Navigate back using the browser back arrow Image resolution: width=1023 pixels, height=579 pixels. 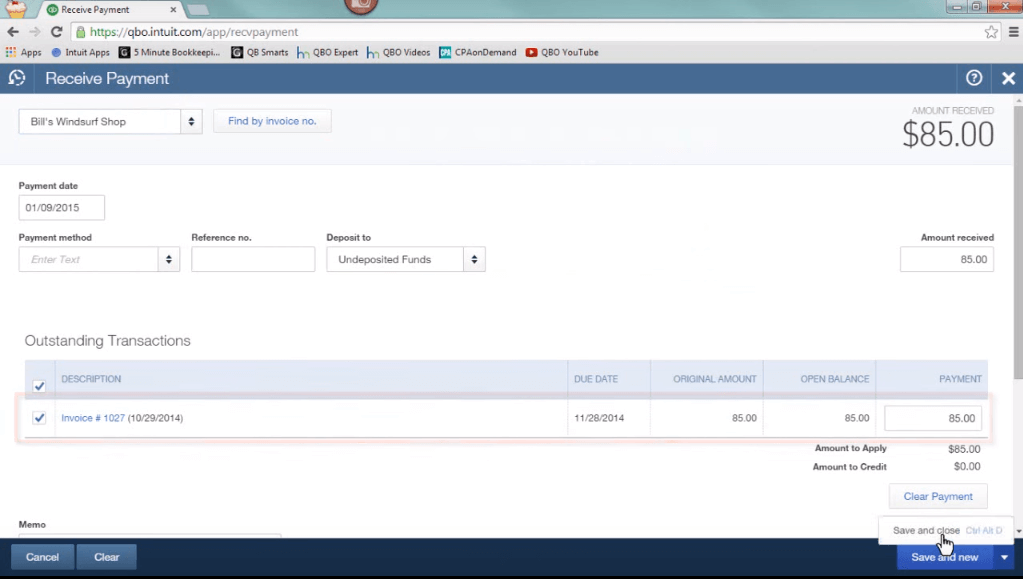(x=11, y=31)
